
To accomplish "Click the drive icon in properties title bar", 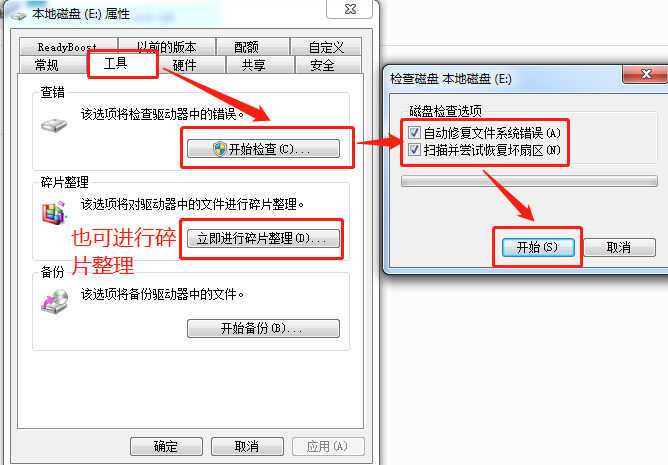I will click(x=18, y=15).
